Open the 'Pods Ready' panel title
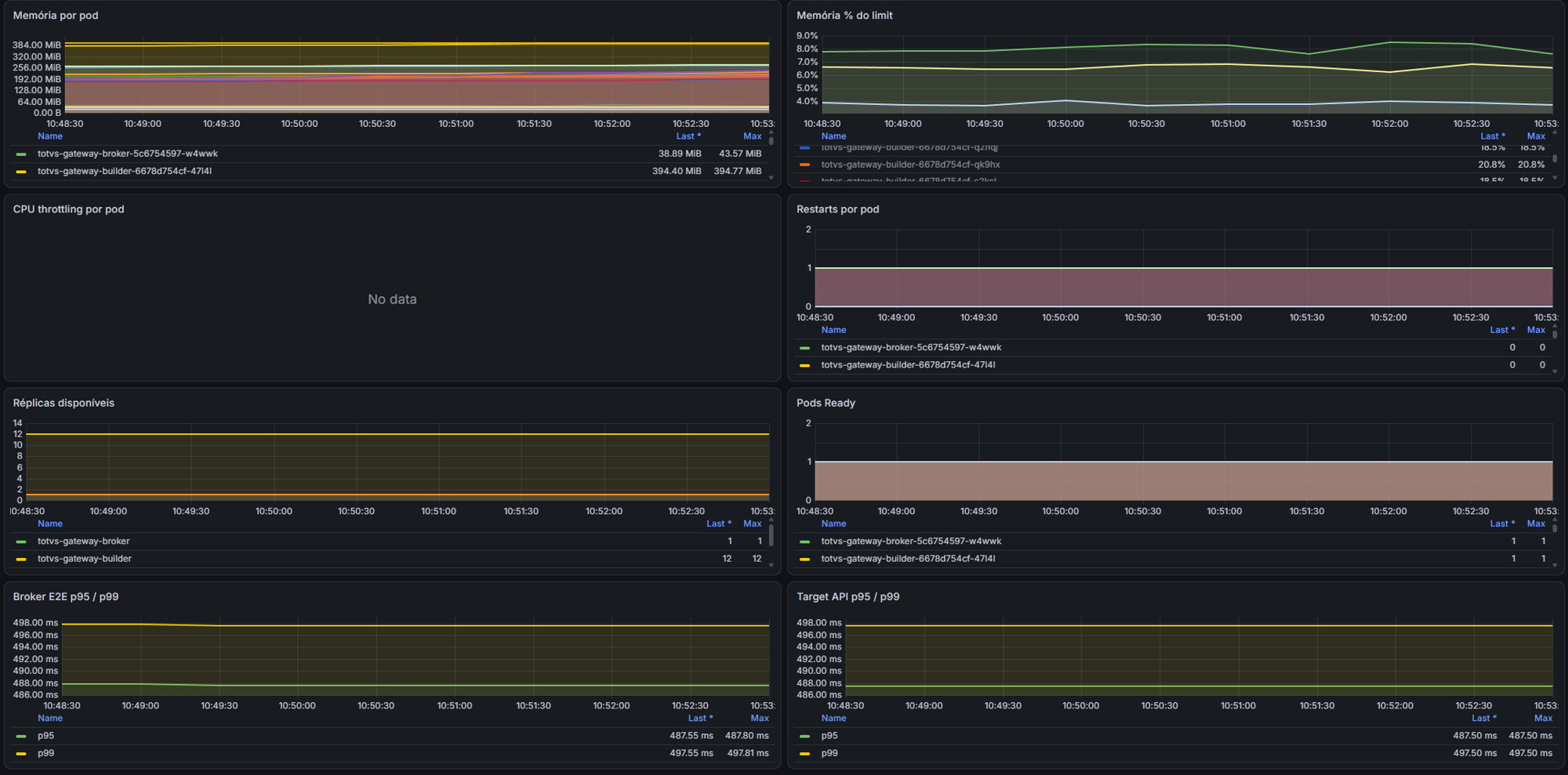Screen dimensions: 1568x775 pos(826,403)
